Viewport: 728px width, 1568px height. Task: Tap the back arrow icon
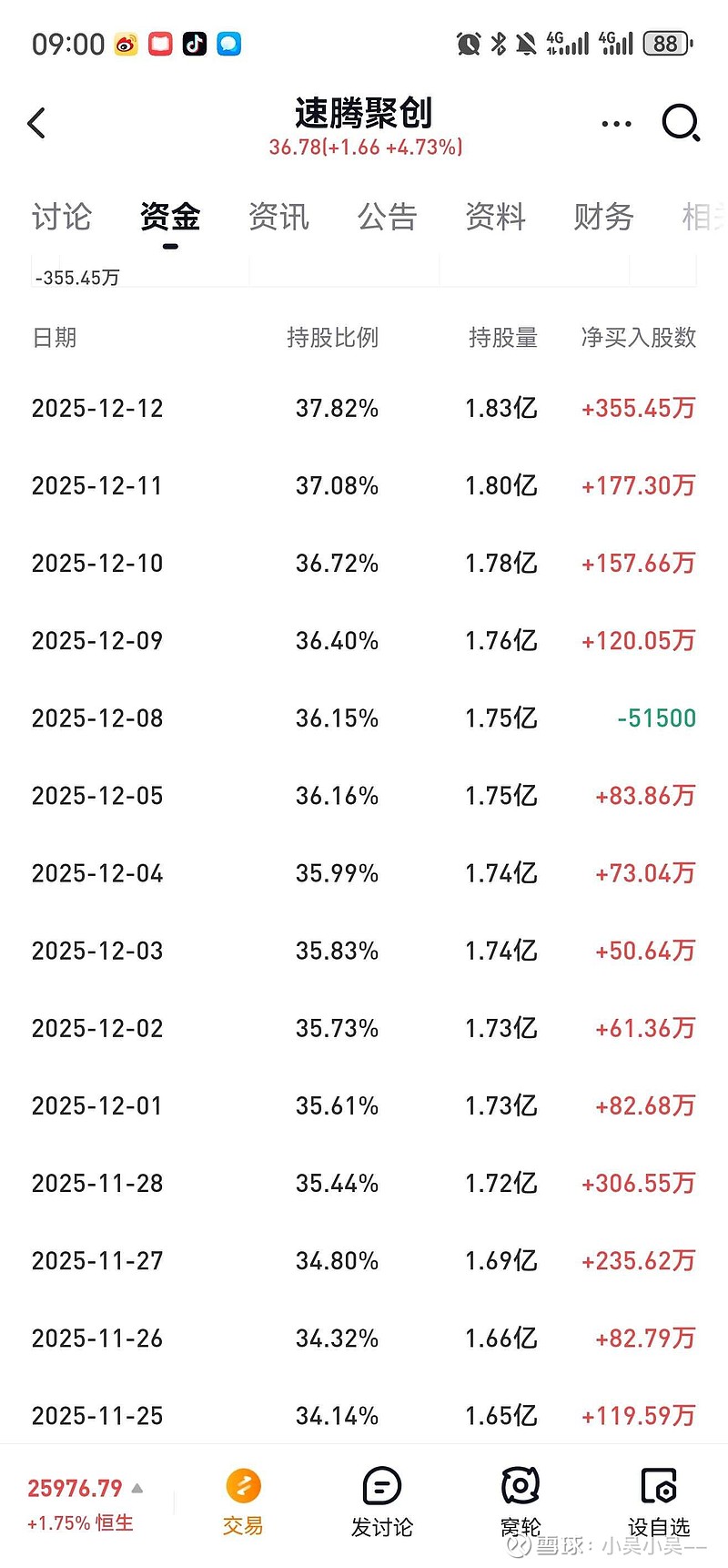coord(37,123)
